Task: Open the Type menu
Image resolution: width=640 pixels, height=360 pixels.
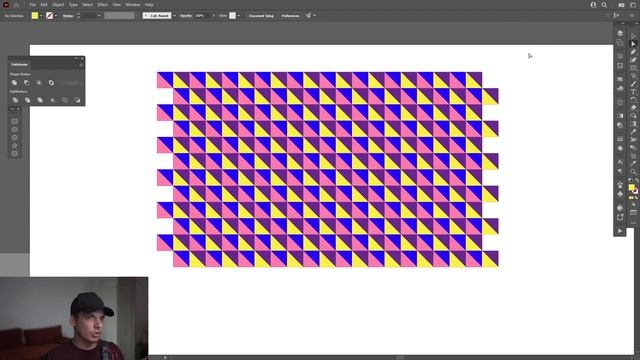Action: [x=73, y=5]
